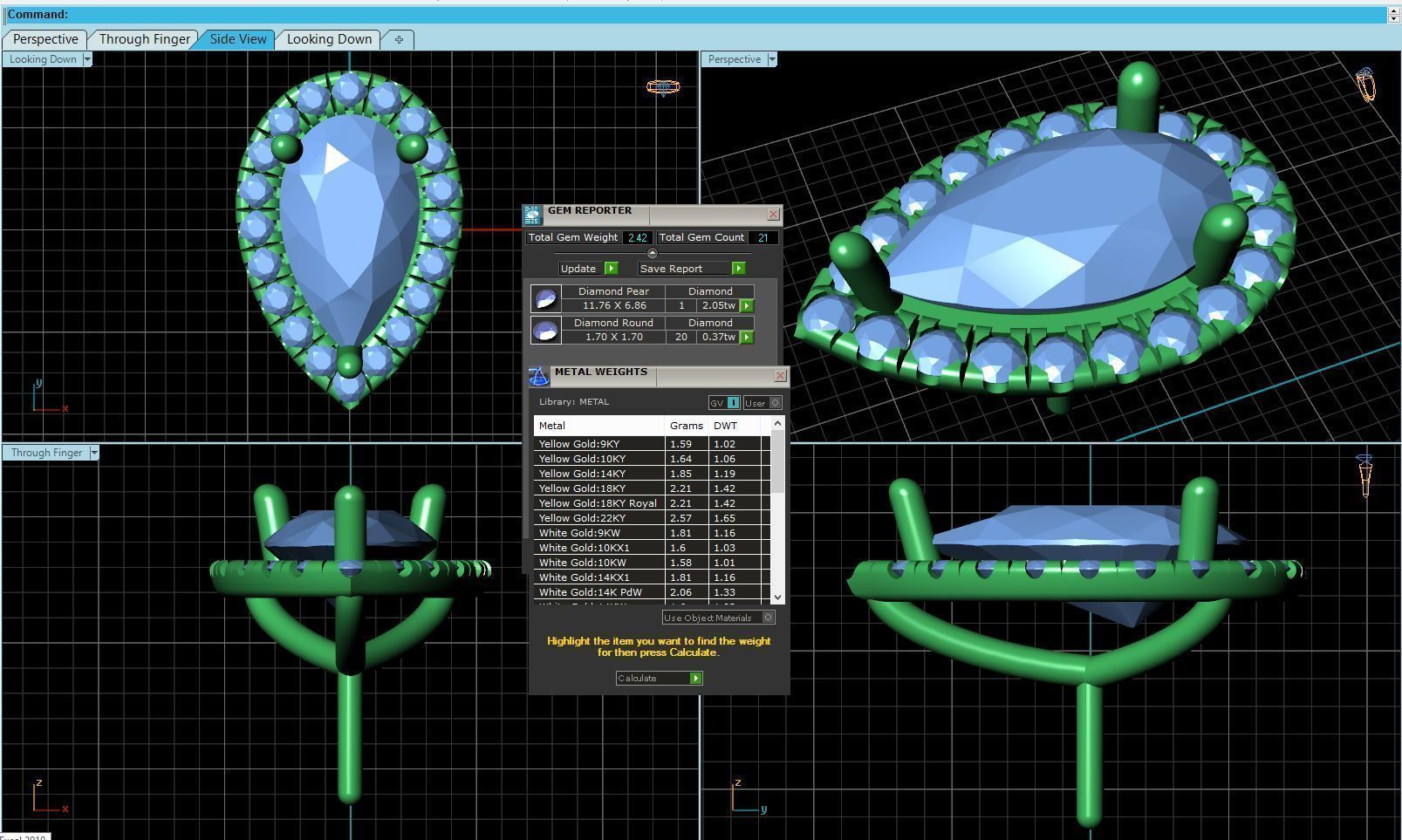This screenshot has height=840, width=1402.
Task: Collapse Gem Reporter with the up-arrow handle
Action: (652, 253)
